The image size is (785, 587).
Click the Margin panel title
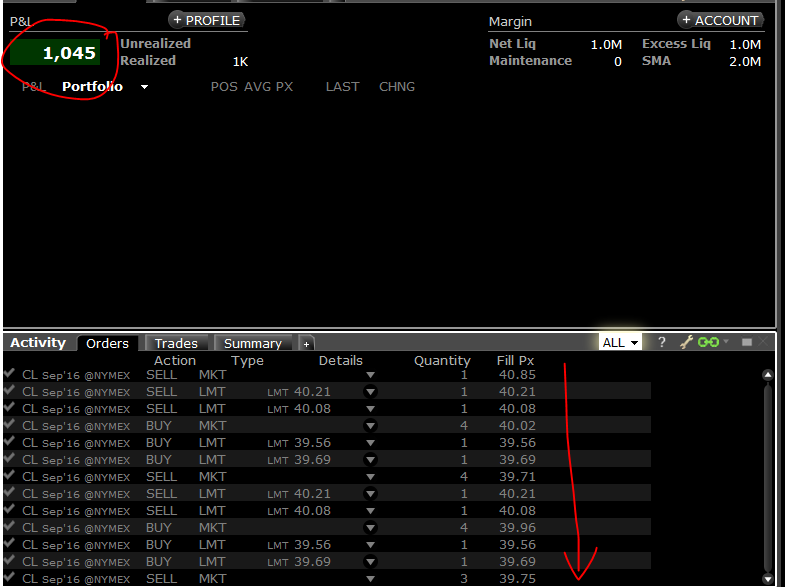coord(510,22)
